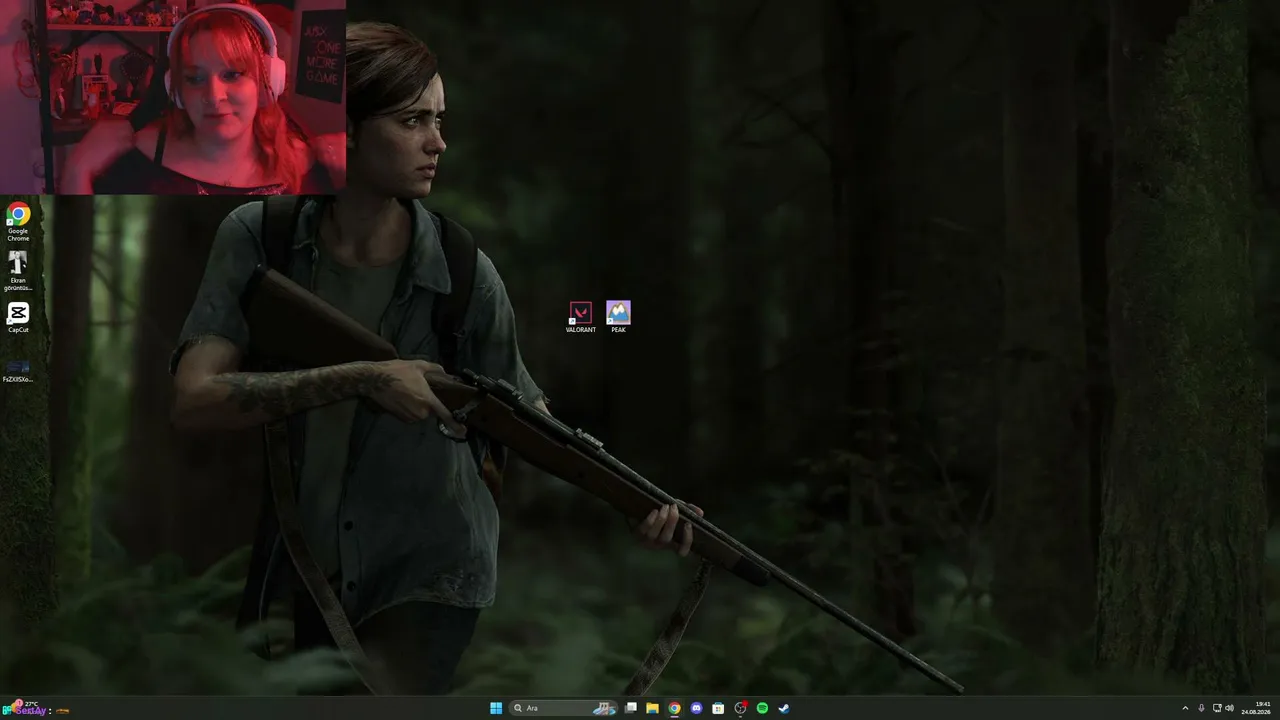1280x720 pixels.
Task: Click the microphone icon in system tray
Action: (1201, 708)
